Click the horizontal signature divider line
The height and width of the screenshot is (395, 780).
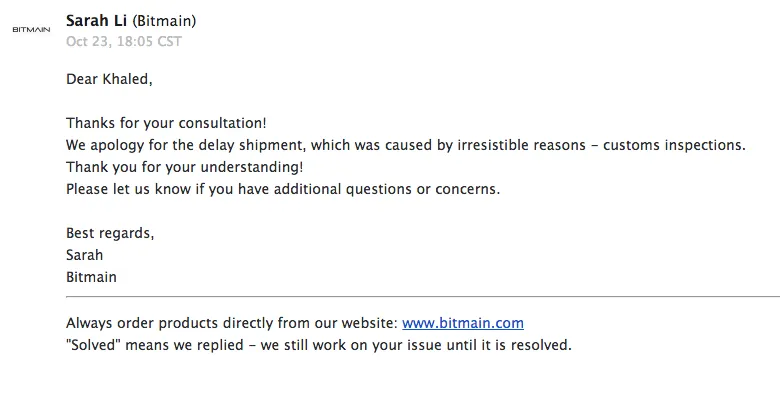tap(423, 296)
